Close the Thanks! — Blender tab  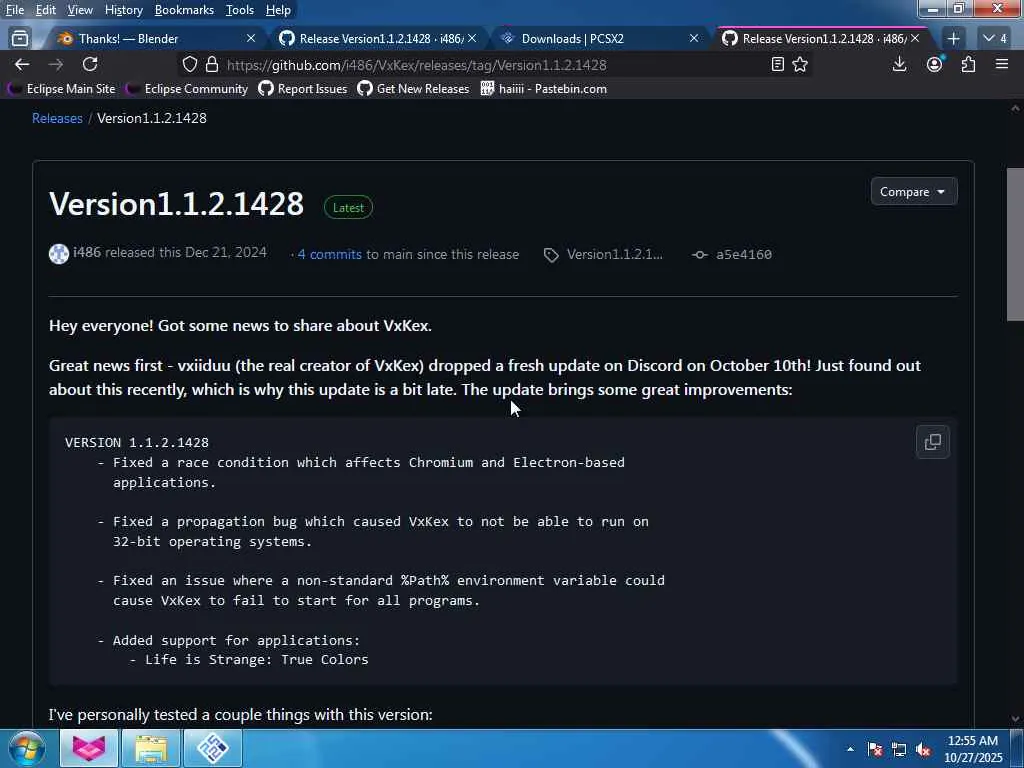251,39
